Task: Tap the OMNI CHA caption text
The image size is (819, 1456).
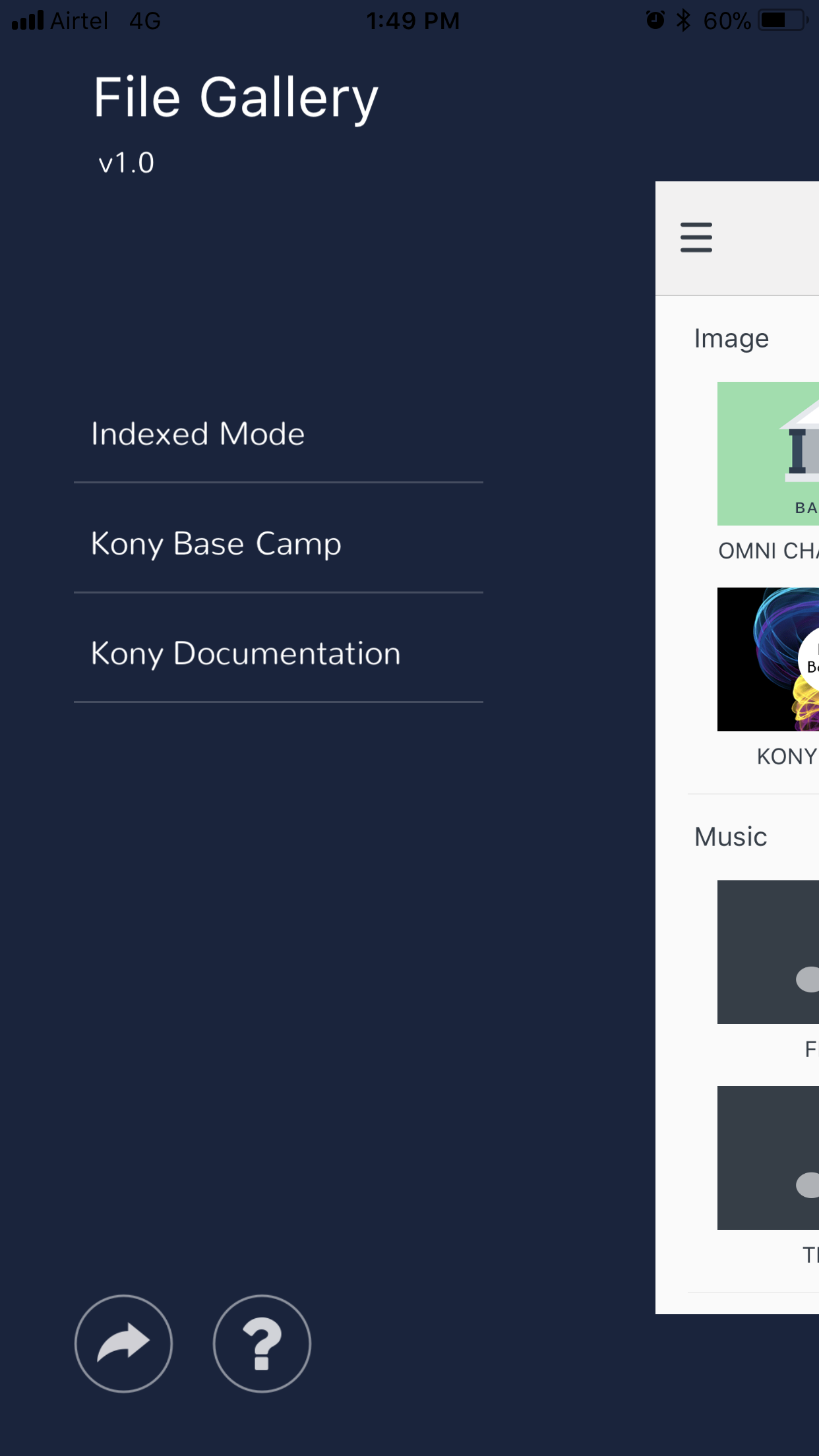Action: click(x=768, y=551)
